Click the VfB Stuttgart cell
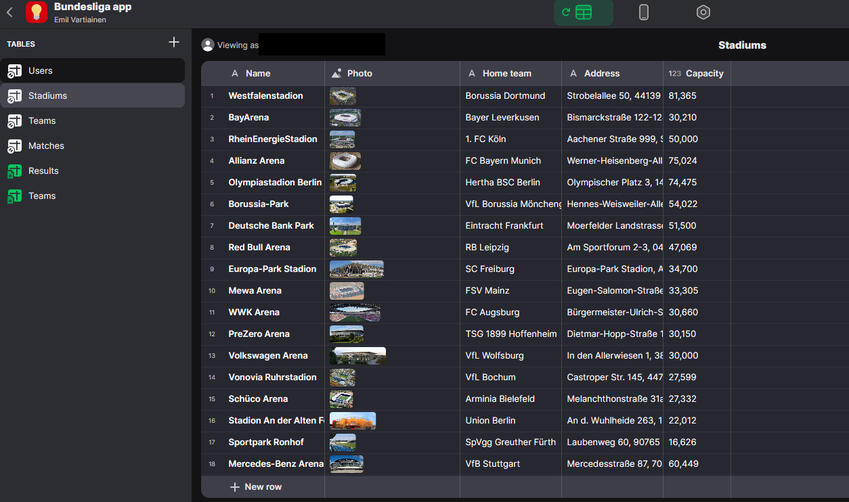 511,464
